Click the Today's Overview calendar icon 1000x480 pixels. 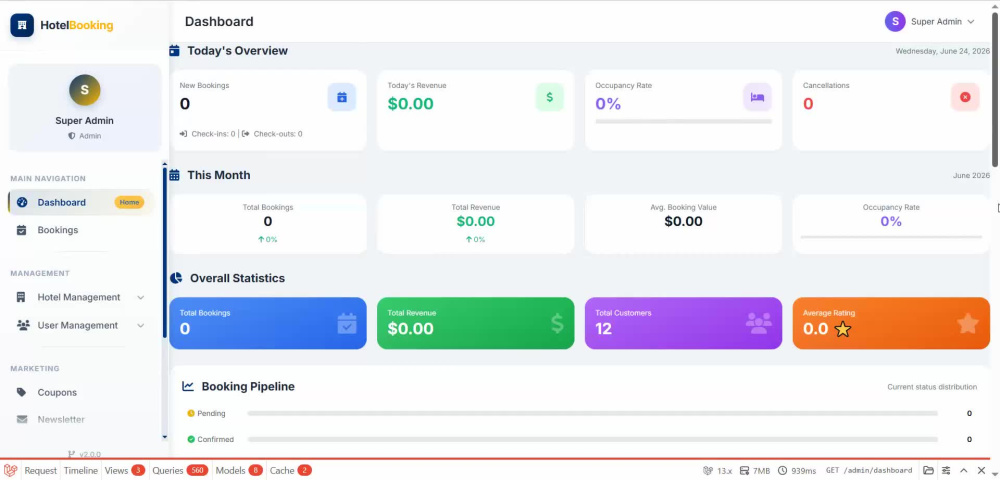click(174, 51)
